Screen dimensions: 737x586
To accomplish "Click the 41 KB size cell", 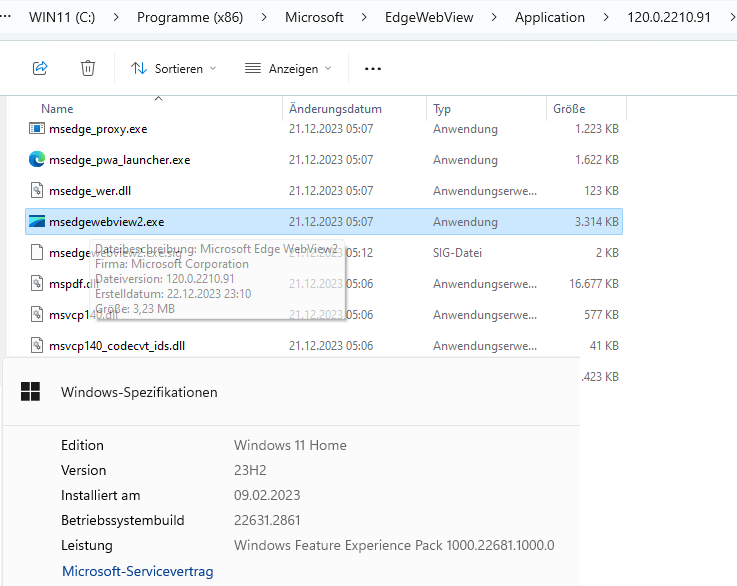I will 604,346.
